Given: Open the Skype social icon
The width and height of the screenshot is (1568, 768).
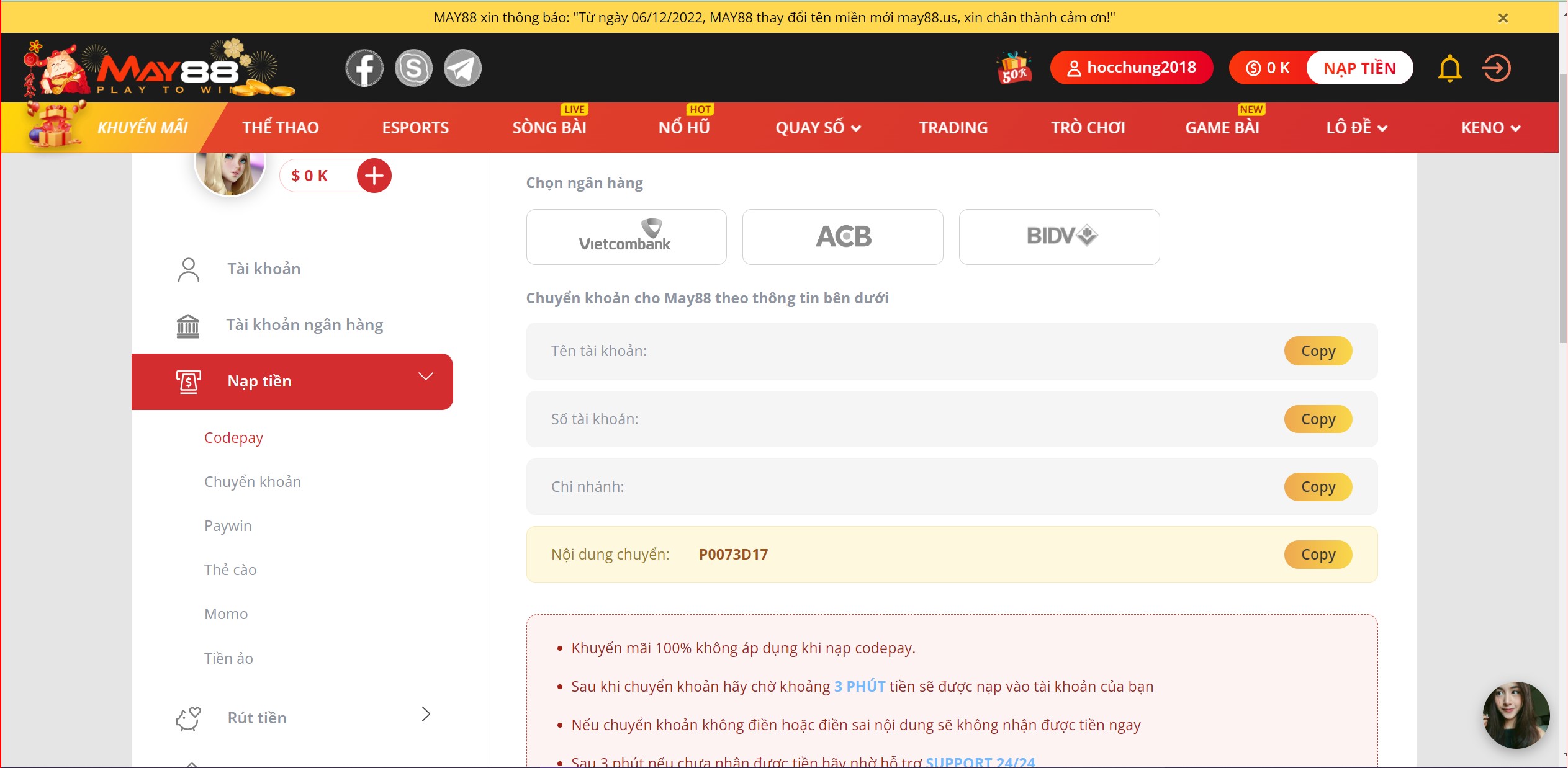Looking at the screenshot, I should click(413, 68).
